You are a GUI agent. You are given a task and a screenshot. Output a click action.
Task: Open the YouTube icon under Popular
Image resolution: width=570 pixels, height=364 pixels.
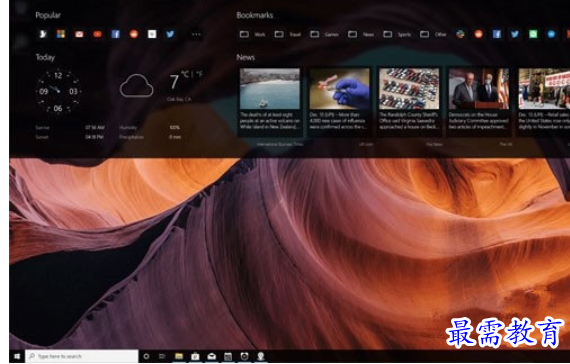coord(97,34)
